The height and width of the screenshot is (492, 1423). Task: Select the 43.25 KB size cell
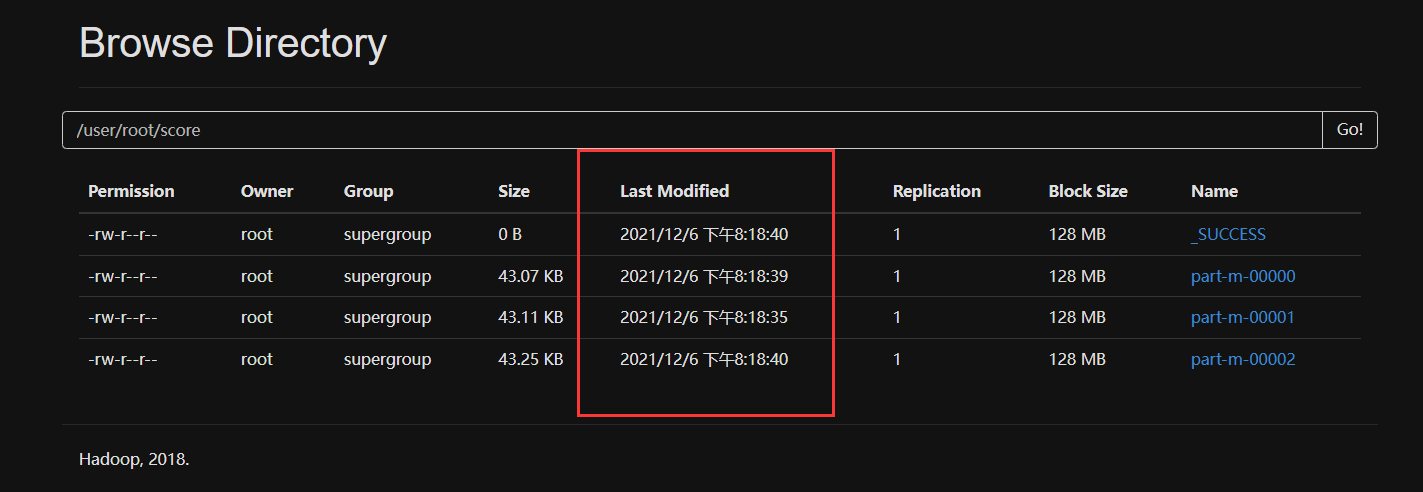531,359
